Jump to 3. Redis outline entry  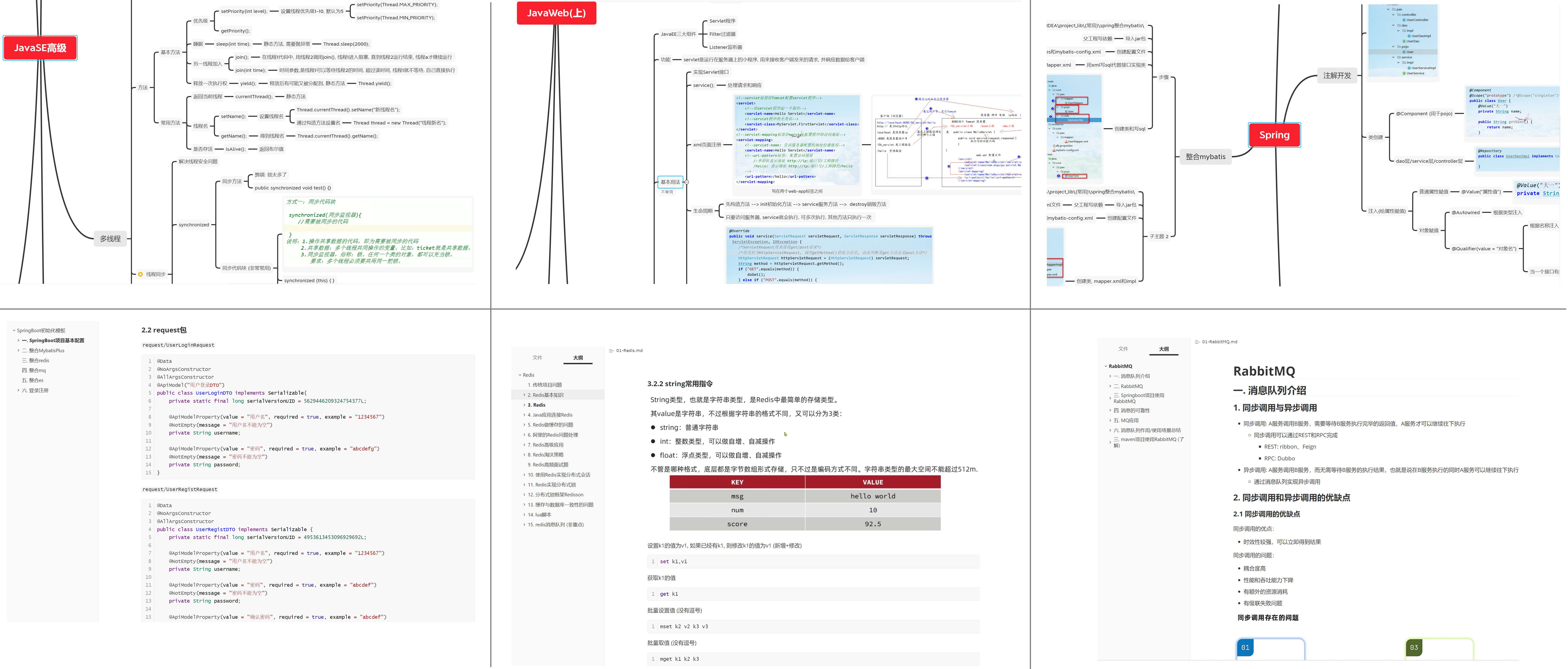[x=536, y=405]
